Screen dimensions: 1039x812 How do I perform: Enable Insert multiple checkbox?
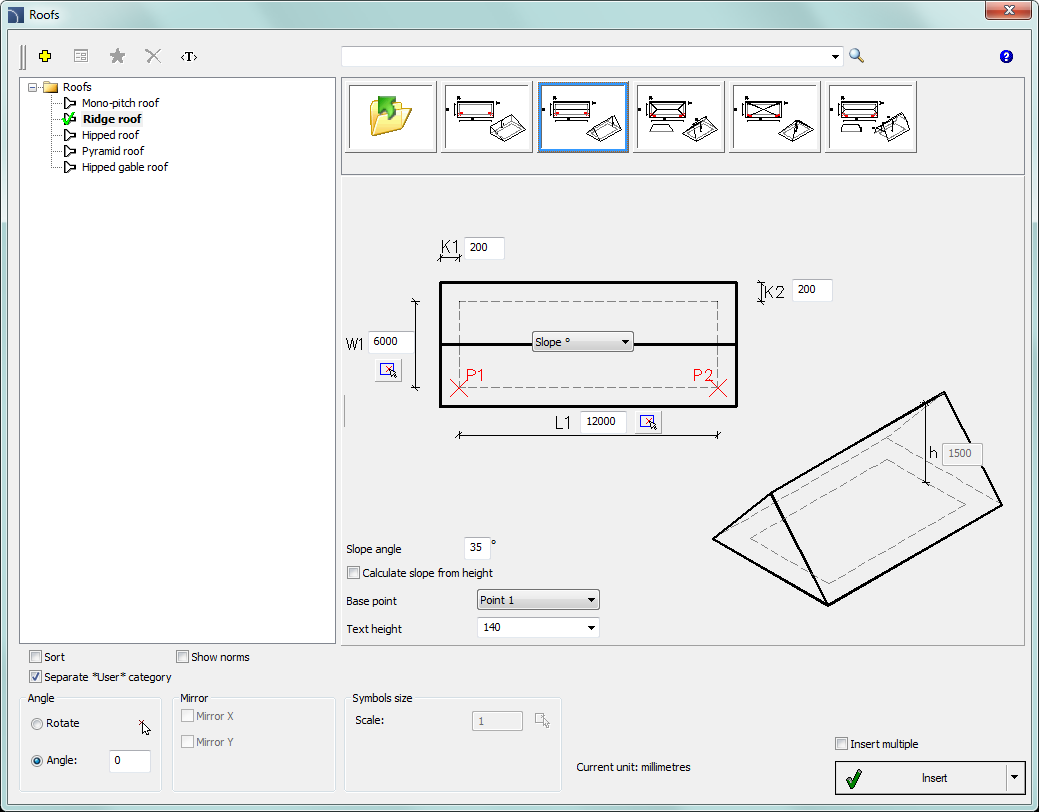tap(841, 744)
